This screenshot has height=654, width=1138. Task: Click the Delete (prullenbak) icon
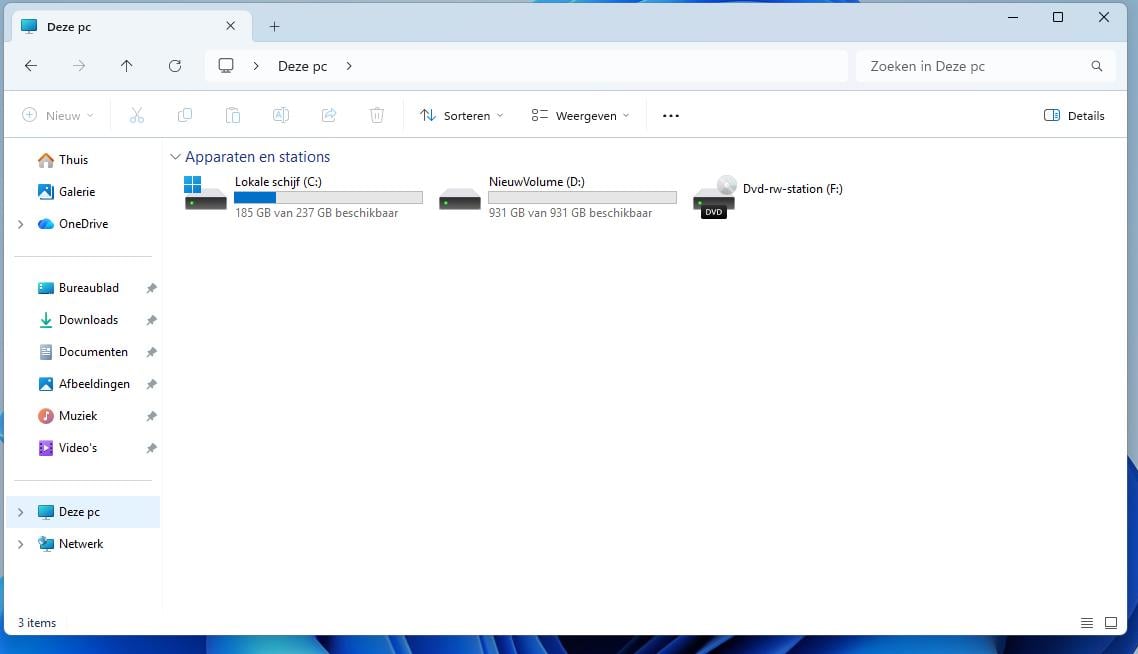click(377, 115)
